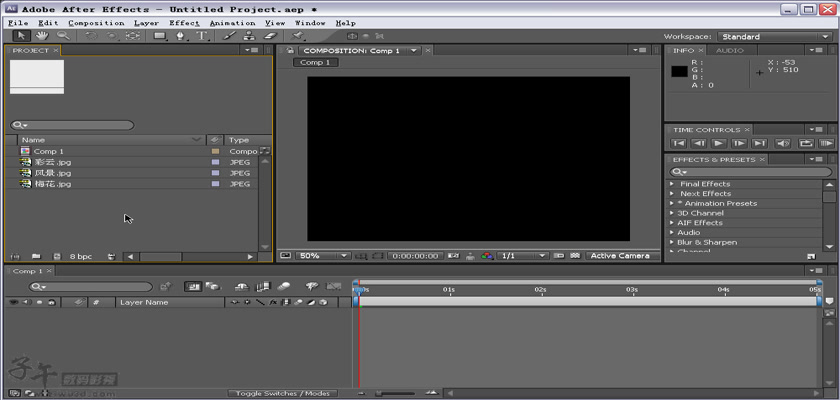The width and height of the screenshot is (840, 400).
Task: Click the RAM Preview button in Time Controls
Action: (827, 144)
